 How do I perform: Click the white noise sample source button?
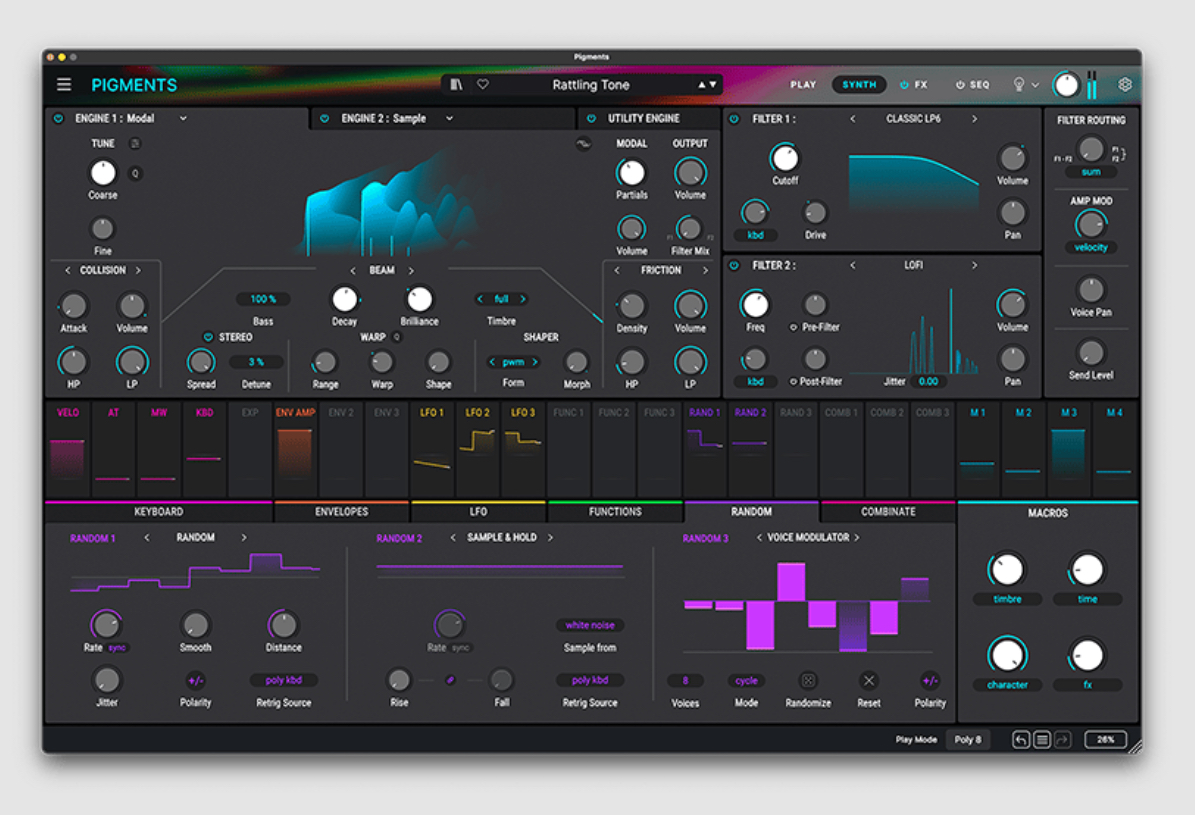590,625
